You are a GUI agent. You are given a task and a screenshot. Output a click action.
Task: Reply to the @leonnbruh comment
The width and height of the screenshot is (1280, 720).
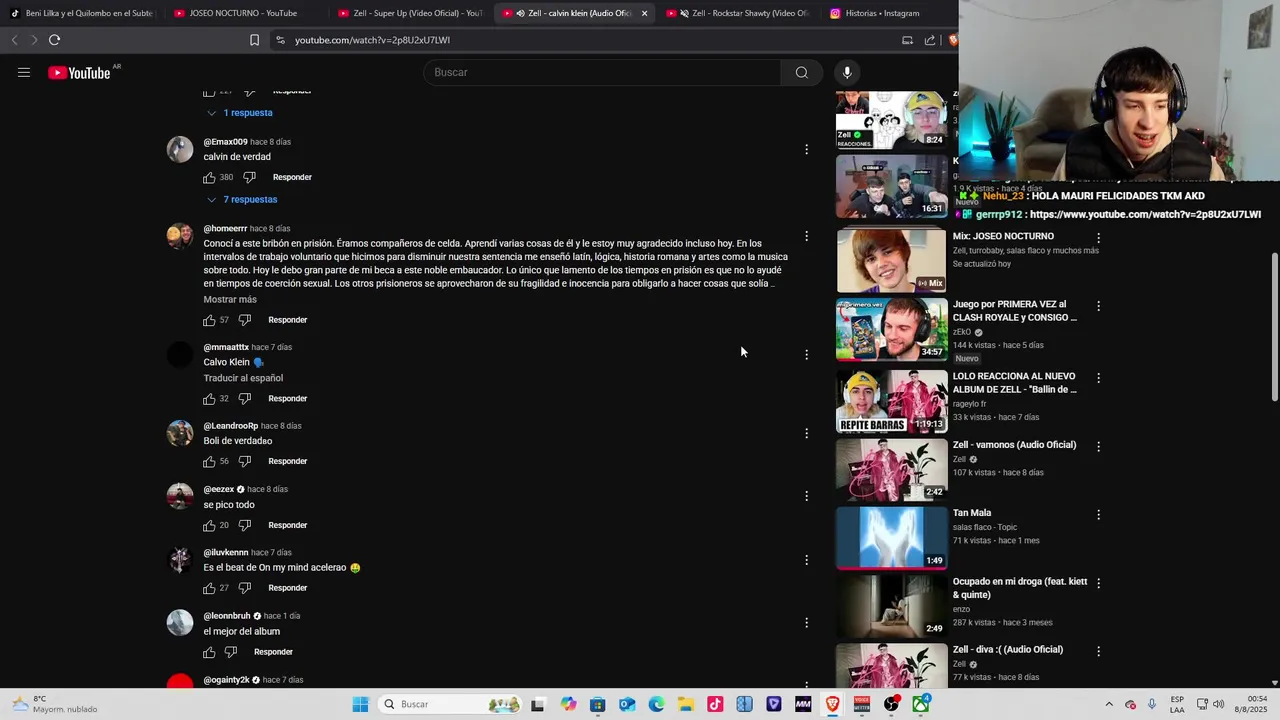click(x=273, y=652)
